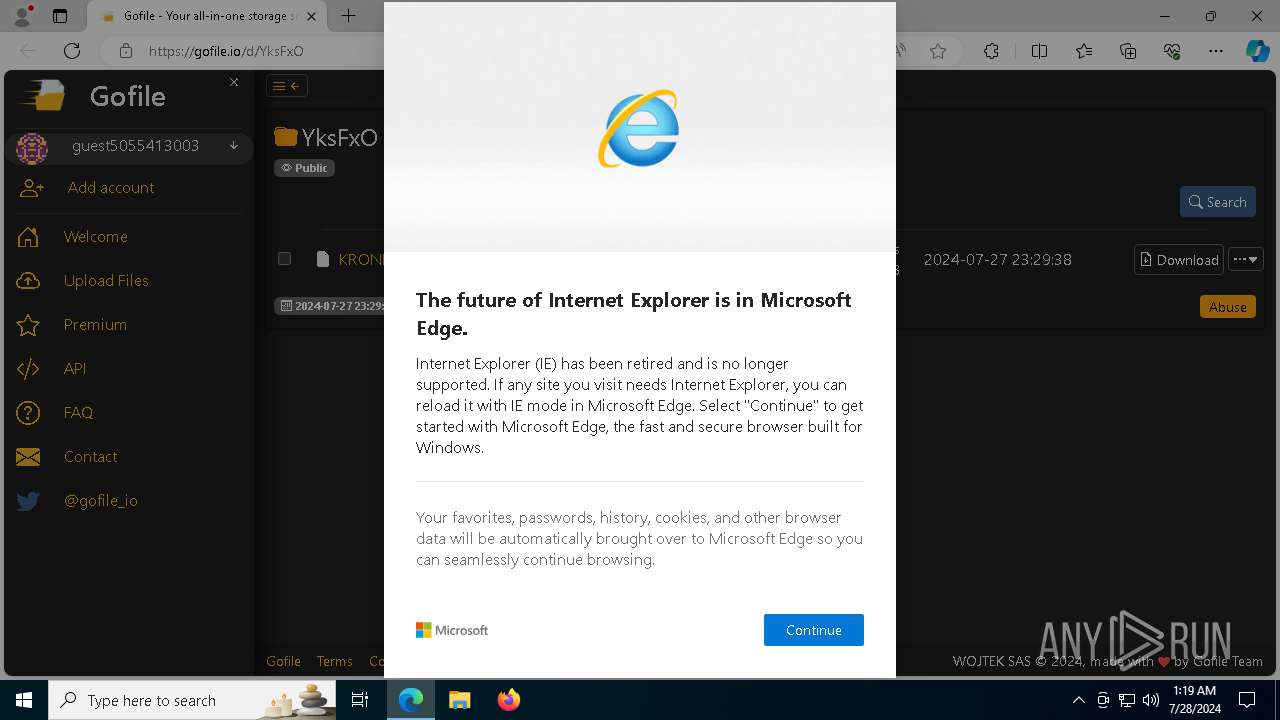Open the API code brackets icon
Viewport: 1280px width, 720px height.
point(28,369)
